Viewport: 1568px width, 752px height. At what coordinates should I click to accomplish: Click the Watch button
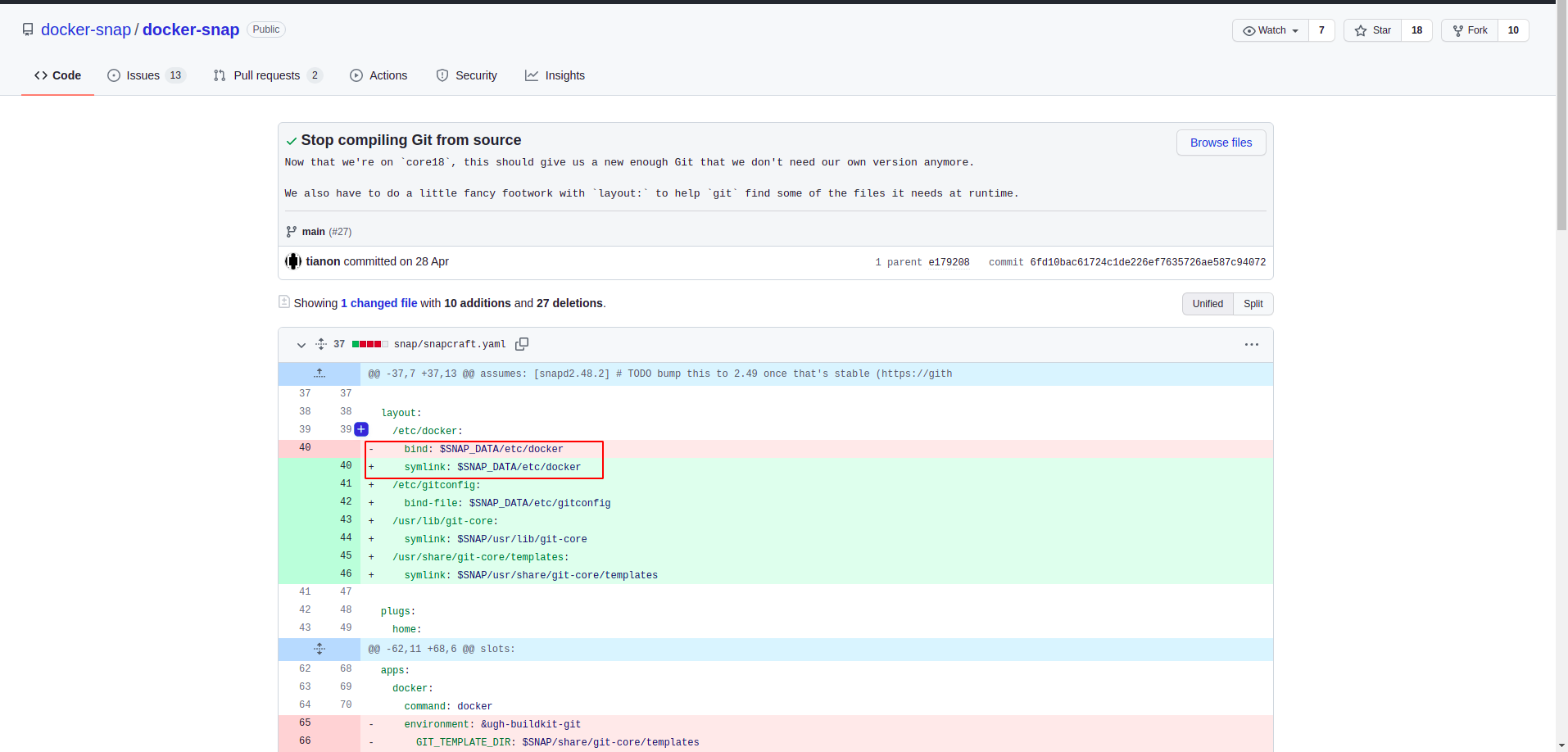pyautogui.click(x=1271, y=30)
